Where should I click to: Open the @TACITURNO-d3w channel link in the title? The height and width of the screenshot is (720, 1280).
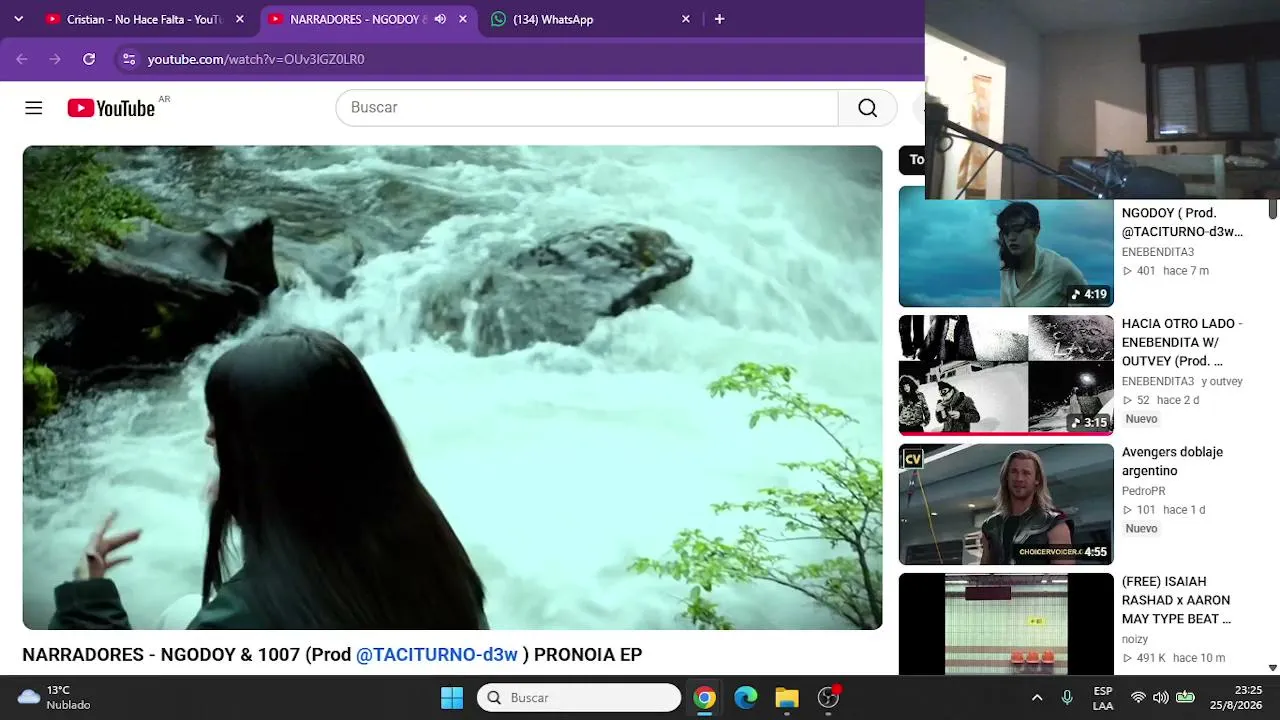(437, 655)
